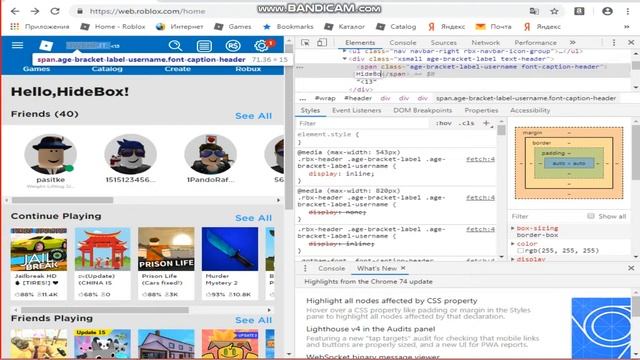Image resolution: width=640 pixels, height=360 pixels.
Task: Open Roblox search magnifier icon
Action: 175,45
